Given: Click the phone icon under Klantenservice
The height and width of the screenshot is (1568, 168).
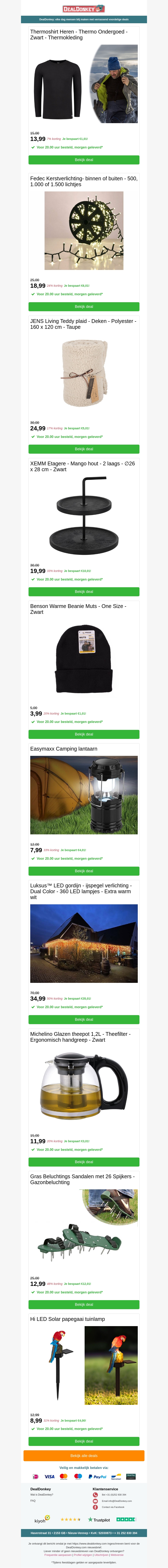Looking at the screenshot, I should (95, 1495).
